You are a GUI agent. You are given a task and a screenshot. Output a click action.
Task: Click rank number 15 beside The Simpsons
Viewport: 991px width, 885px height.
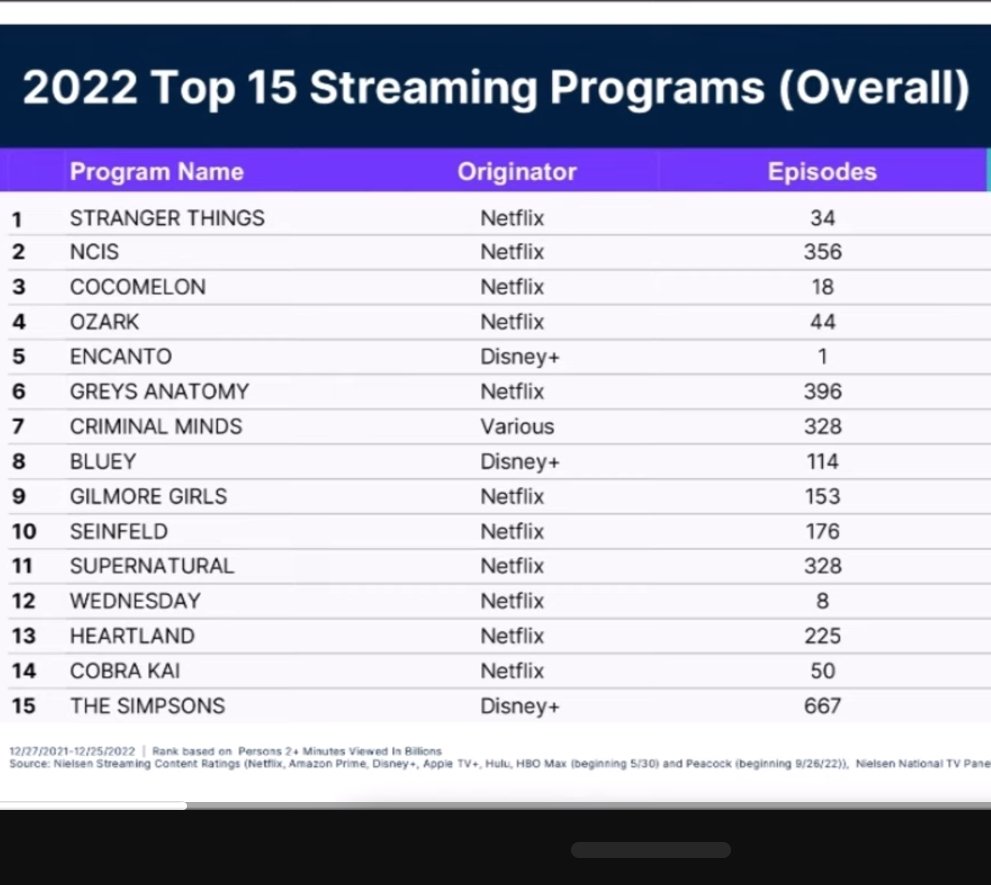coord(23,706)
